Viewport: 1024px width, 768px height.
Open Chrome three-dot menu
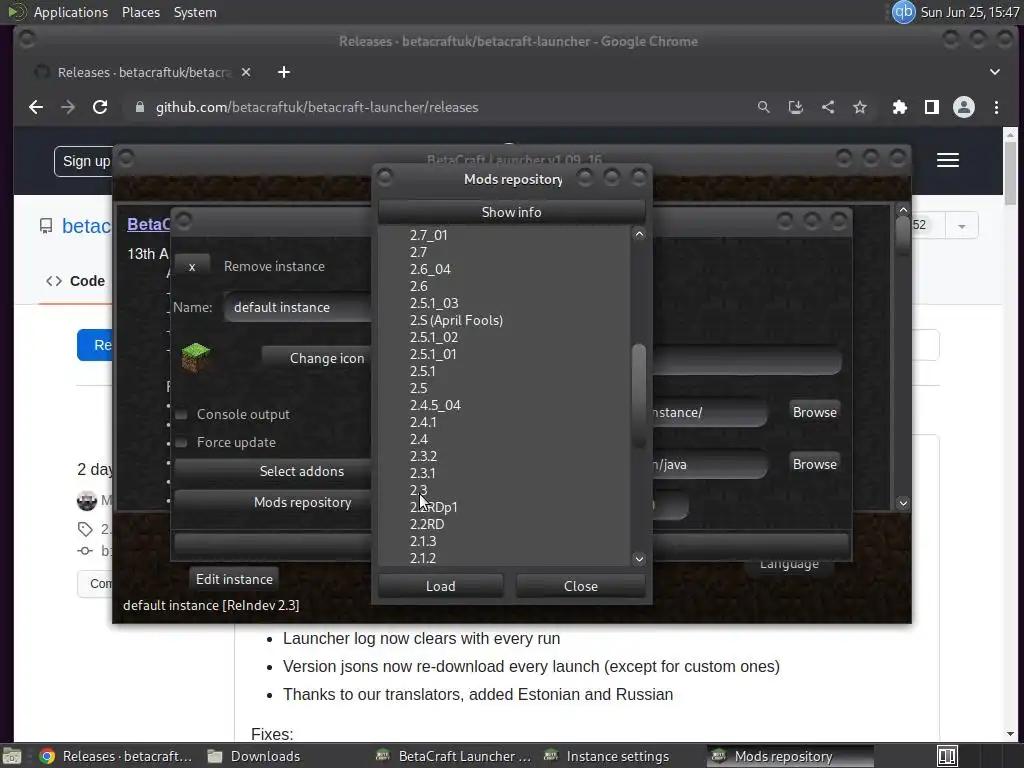(997, 107)
